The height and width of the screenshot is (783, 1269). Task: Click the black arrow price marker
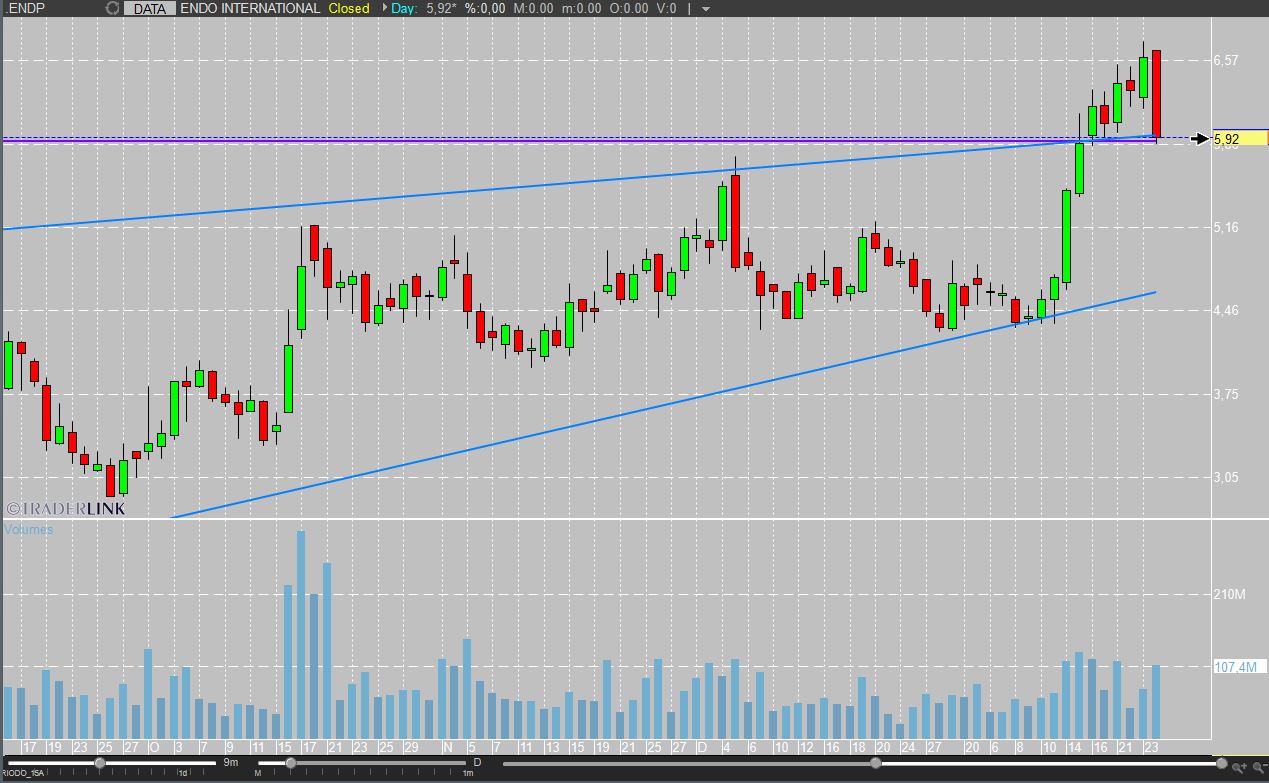1199,139
